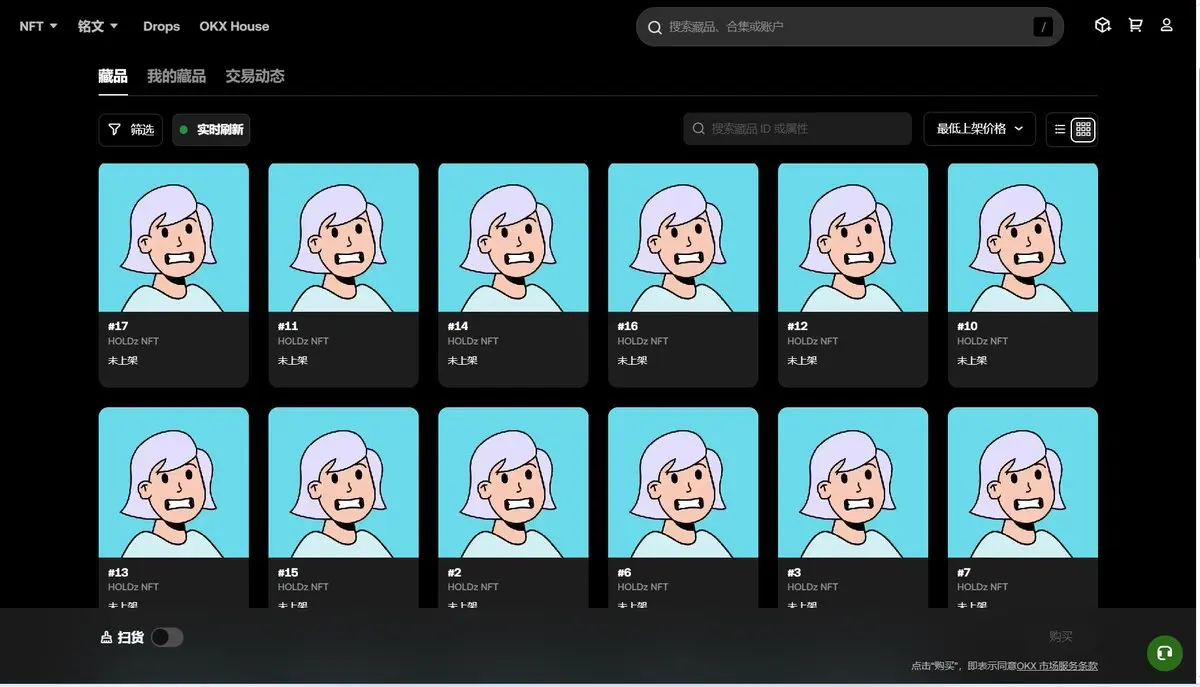Viewport: 1200px width, 687px height.
Task: Open the NFT dropdown menu
Action: (x=38, y=26)
